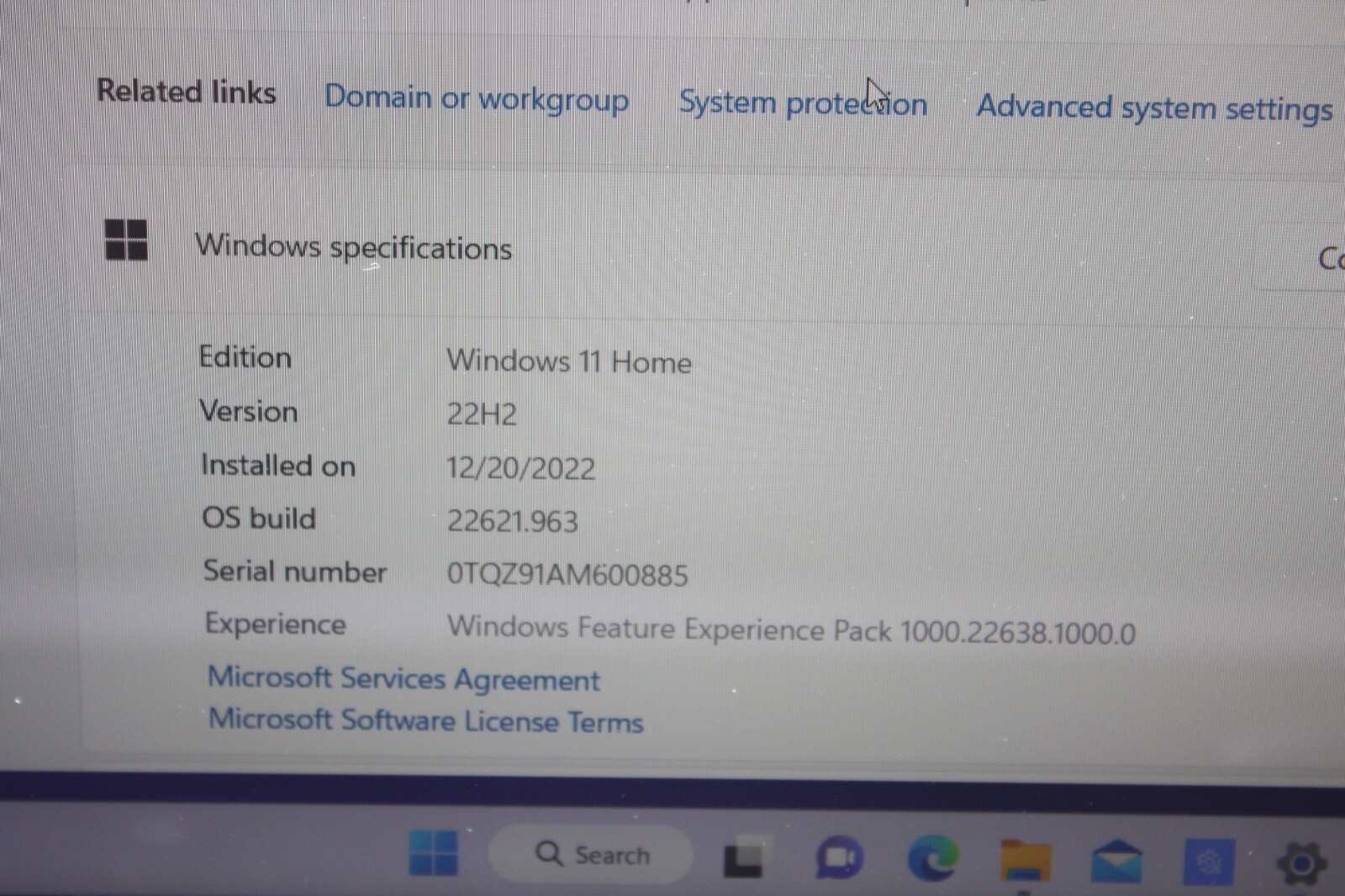Screen dimensions: 1345x896
Task: Click the Edition label
Action: (x=245, y=357)
